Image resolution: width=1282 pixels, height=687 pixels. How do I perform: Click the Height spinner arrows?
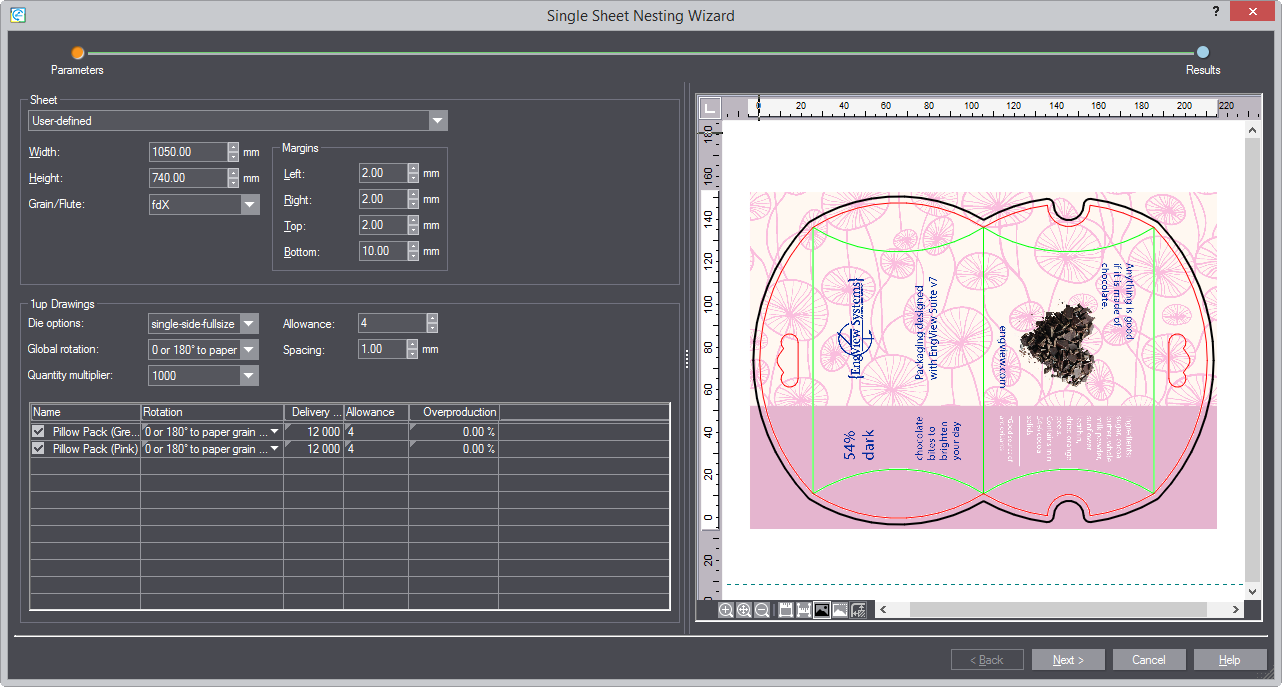click(234, 178)
